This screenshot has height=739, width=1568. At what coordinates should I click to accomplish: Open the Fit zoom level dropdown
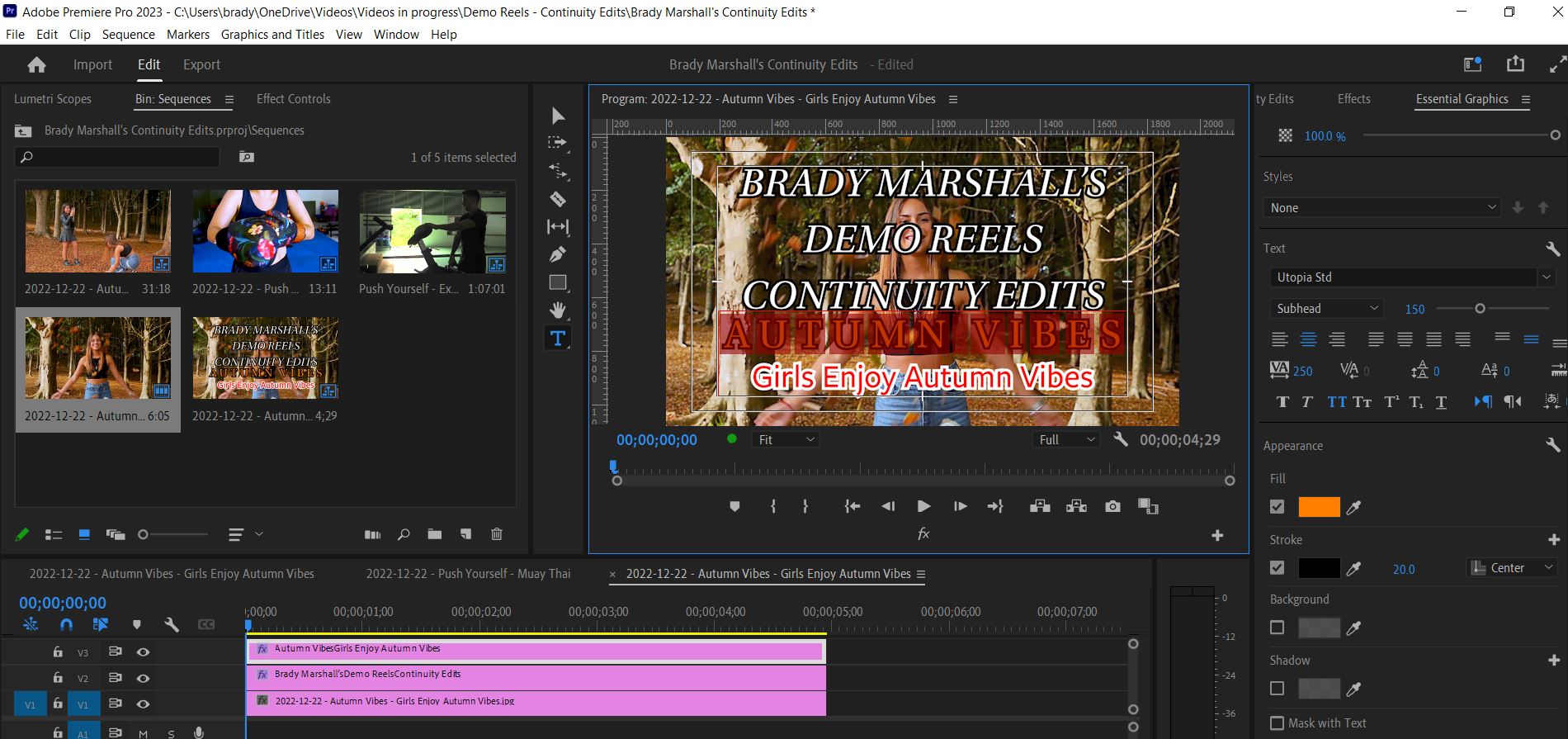(786, 440)
